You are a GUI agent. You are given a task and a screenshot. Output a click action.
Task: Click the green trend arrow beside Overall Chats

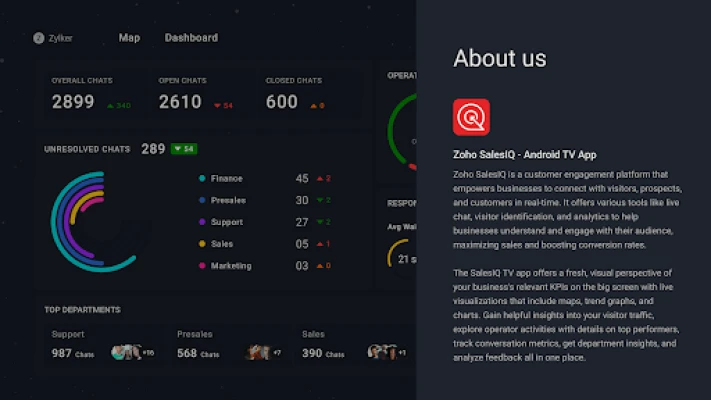point(110,105)
